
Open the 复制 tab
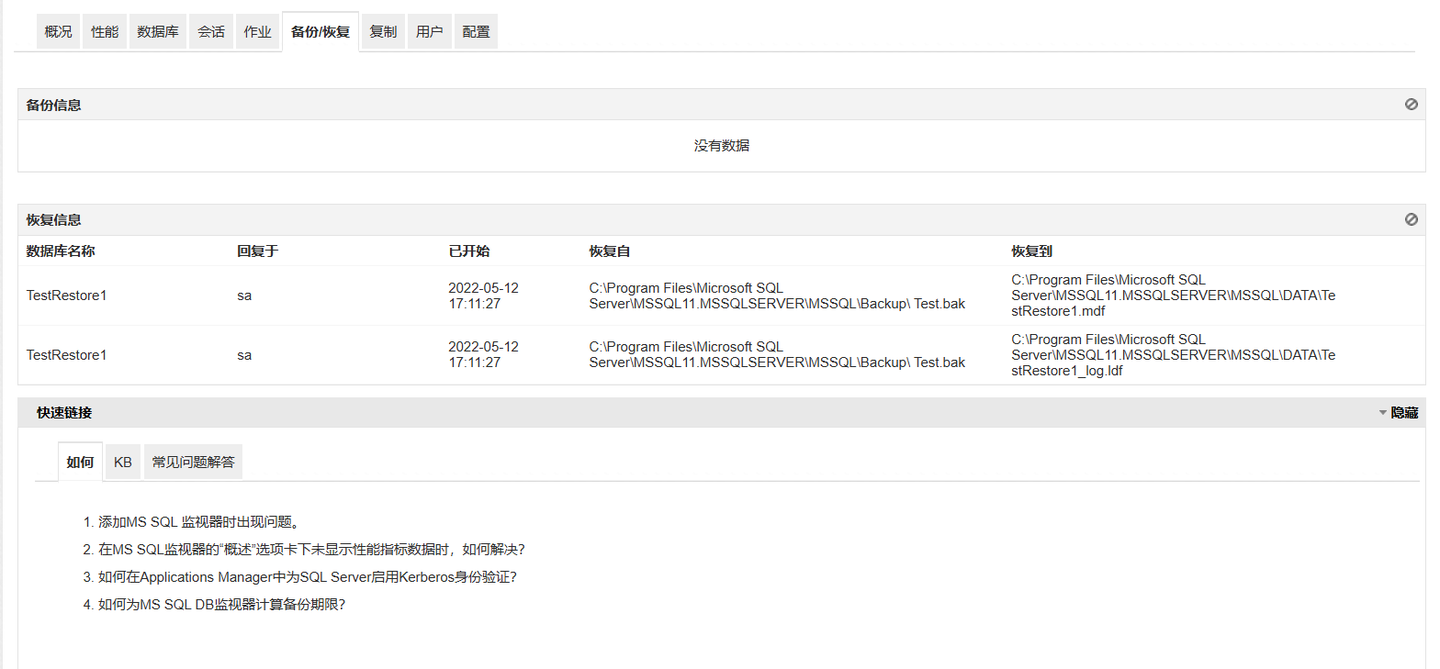coord(383,32)
